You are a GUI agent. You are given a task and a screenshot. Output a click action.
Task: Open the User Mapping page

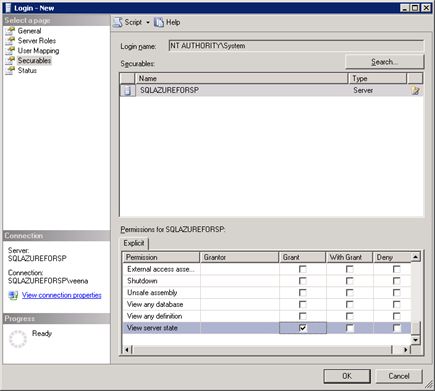tap(38, 51)
